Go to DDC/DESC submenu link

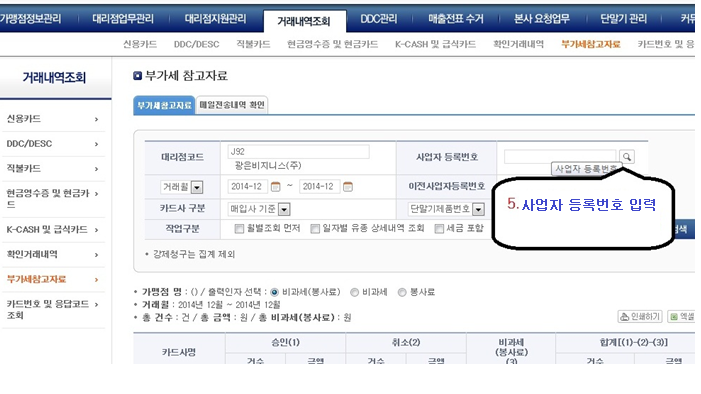tap(197, 44)
